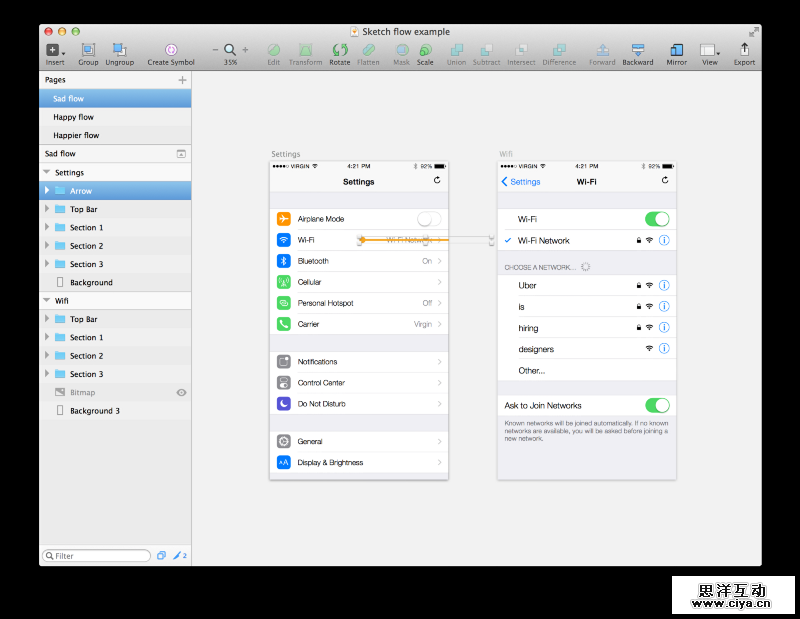Screen dimensions: 800x619
Task: Disable the Ask to Join Networks switch
Action: tap(657, 405)
